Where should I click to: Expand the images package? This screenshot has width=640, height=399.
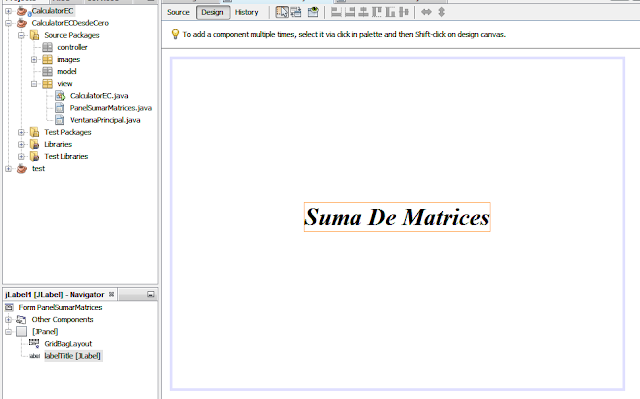(x=34, y=60)
